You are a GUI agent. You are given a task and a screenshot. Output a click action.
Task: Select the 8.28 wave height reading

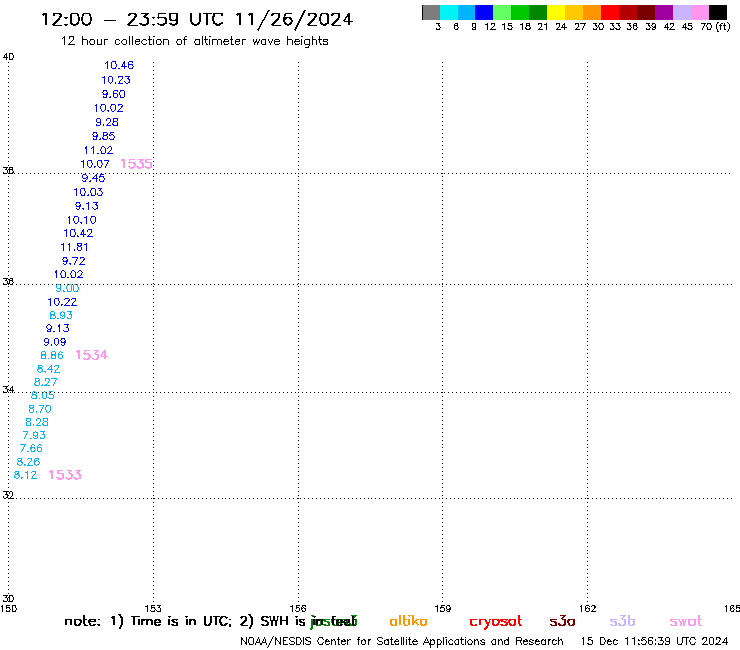(37, 422)
